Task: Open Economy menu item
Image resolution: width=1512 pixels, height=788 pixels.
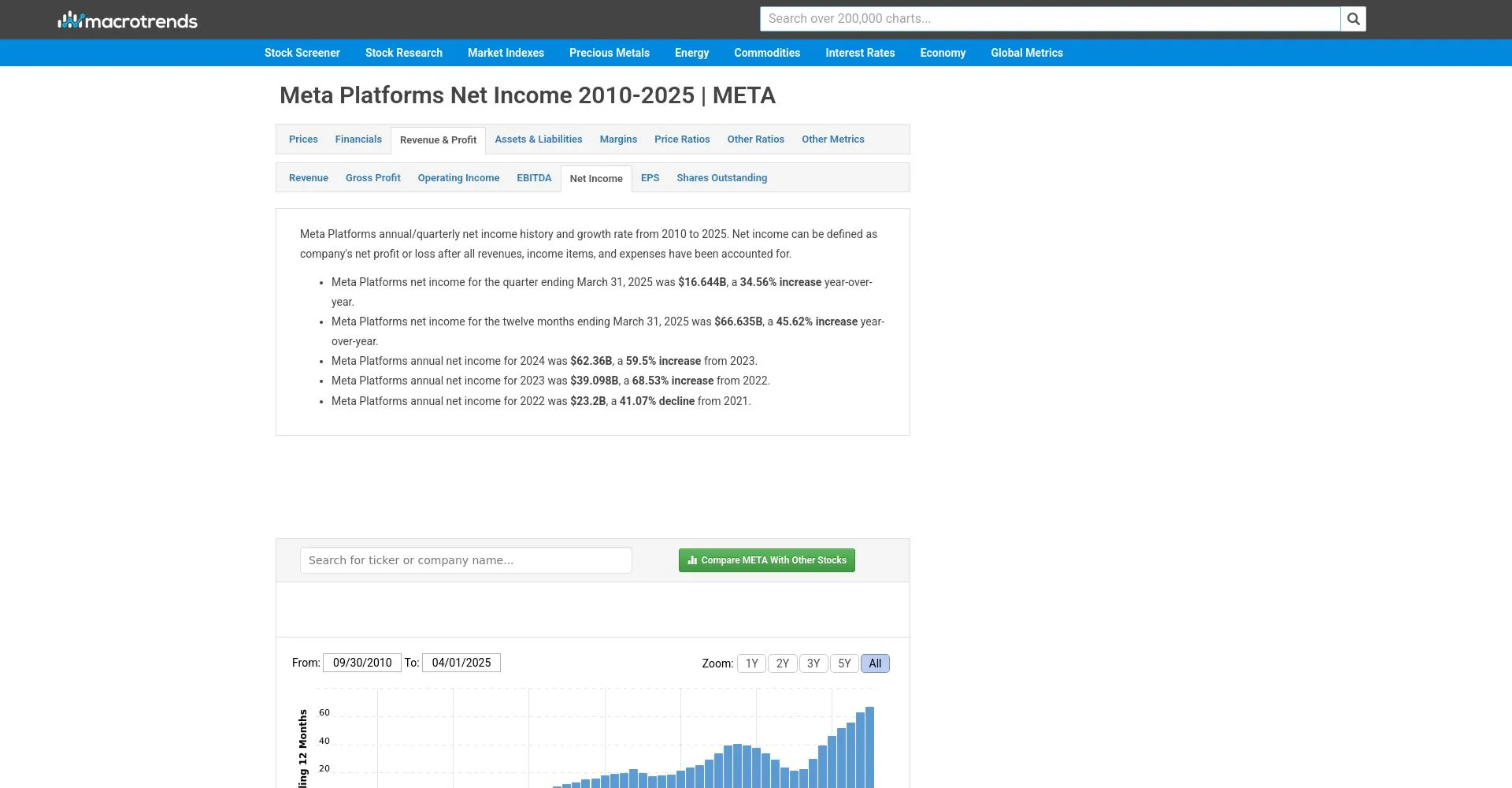Action: pos(943,53)
